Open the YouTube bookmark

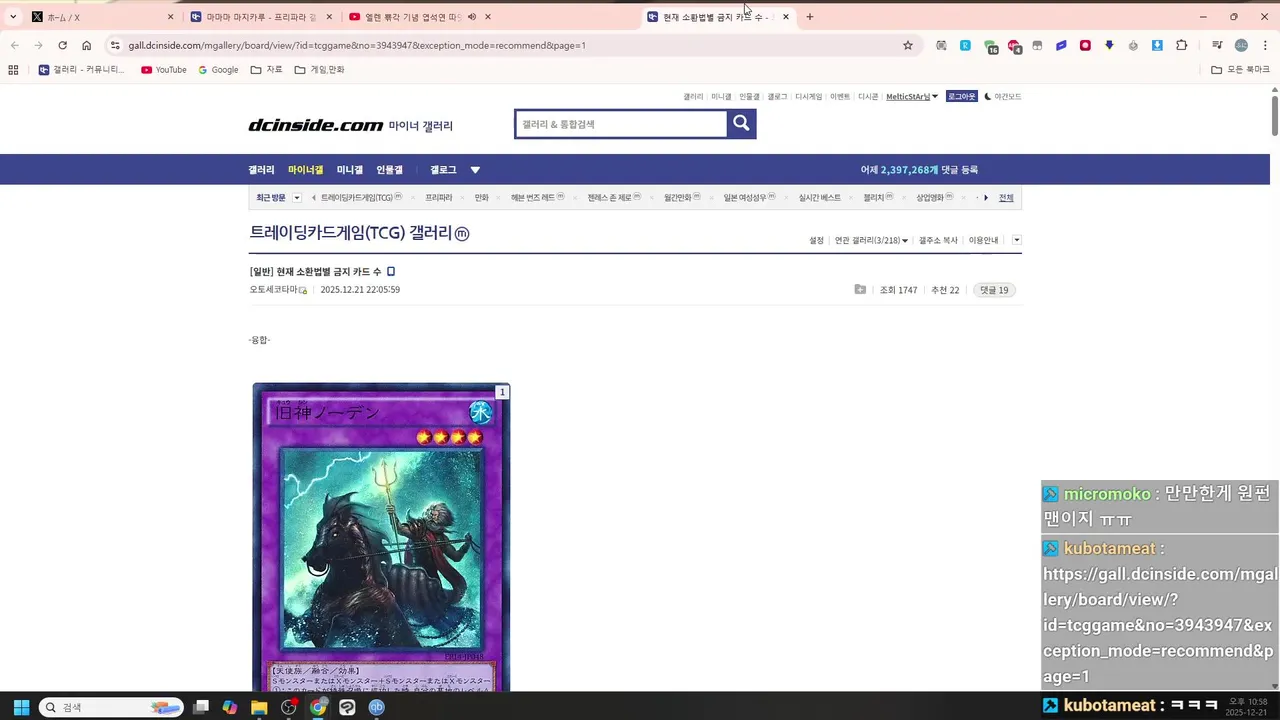pos(164,70)
